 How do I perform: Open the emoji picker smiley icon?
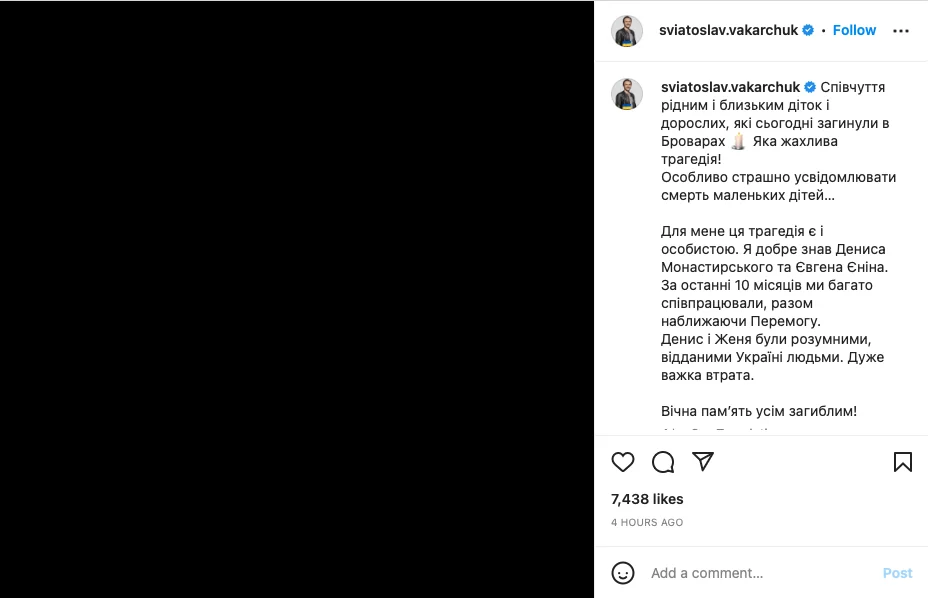[623, 573]
